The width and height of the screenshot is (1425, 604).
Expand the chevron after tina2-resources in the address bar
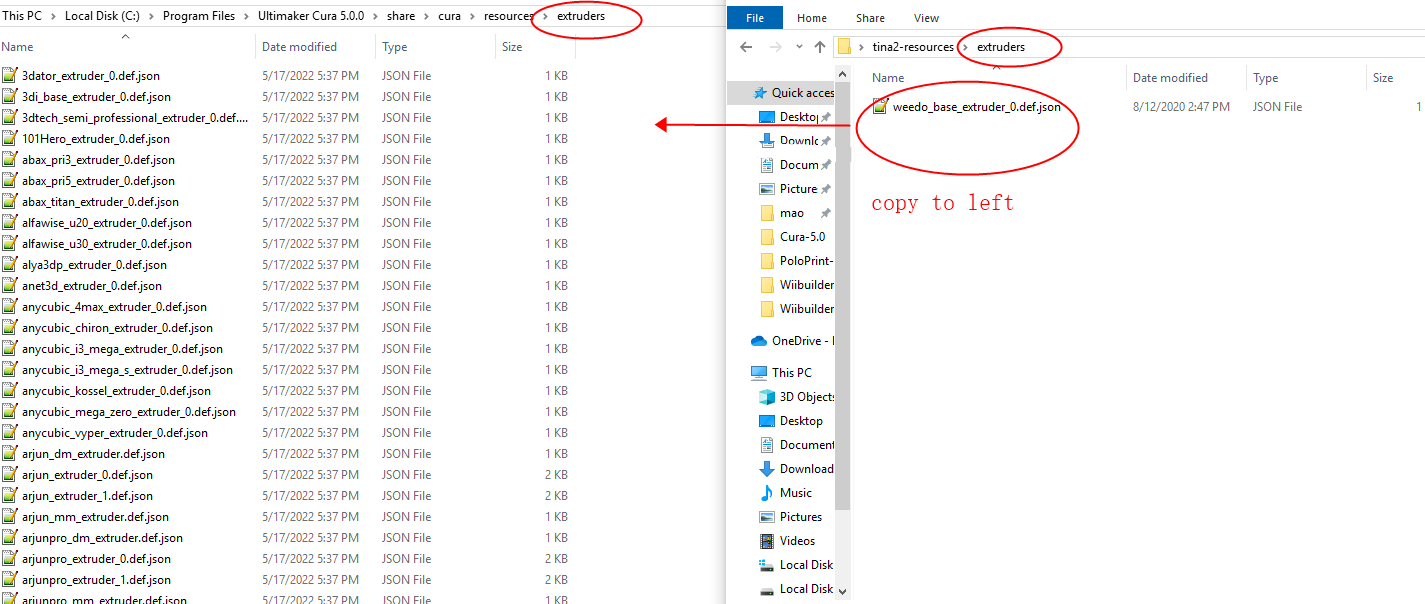coord(965,47)
